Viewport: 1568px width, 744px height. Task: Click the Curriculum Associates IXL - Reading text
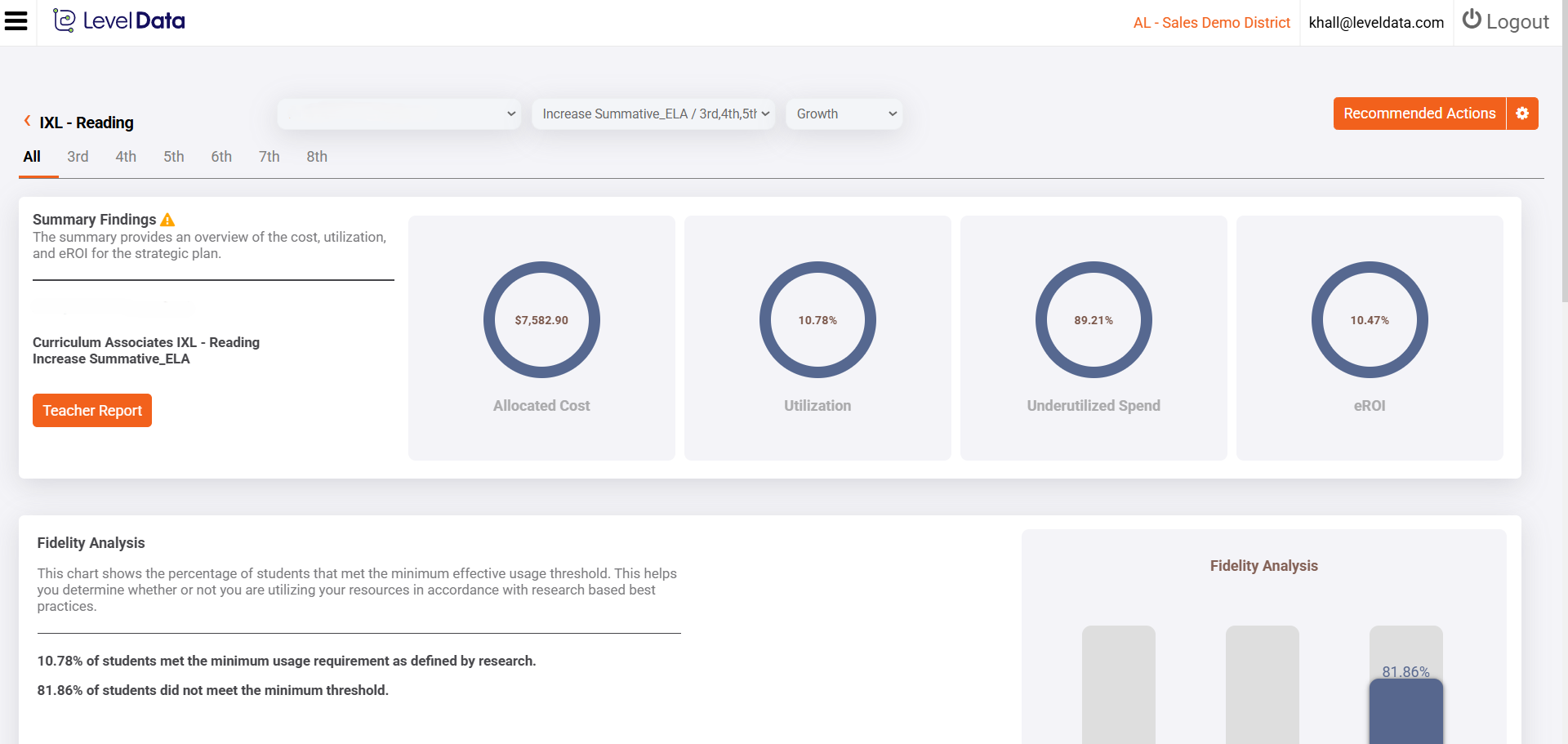(x=146, y=342)
